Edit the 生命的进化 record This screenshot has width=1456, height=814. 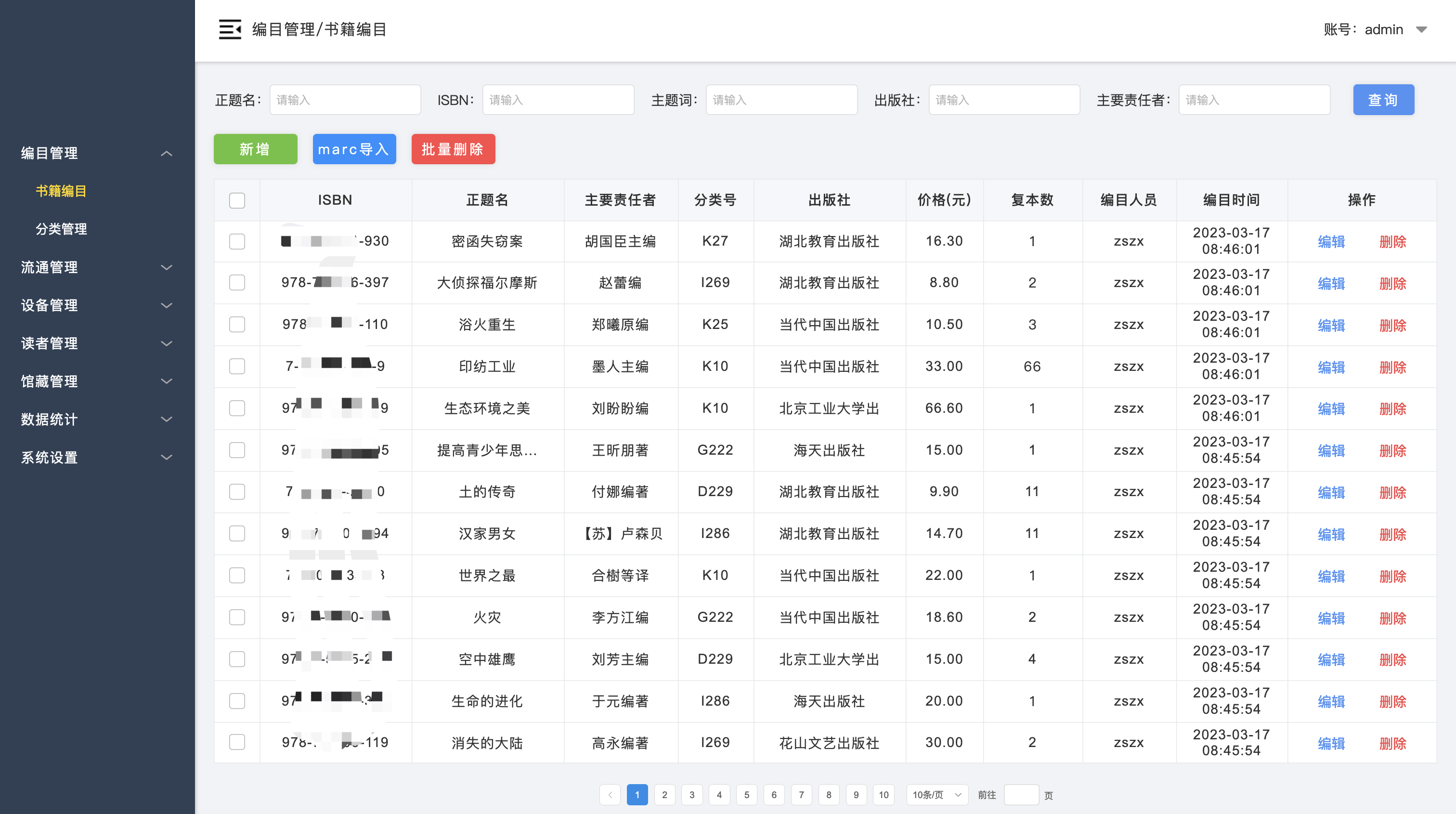point(1331,701)
